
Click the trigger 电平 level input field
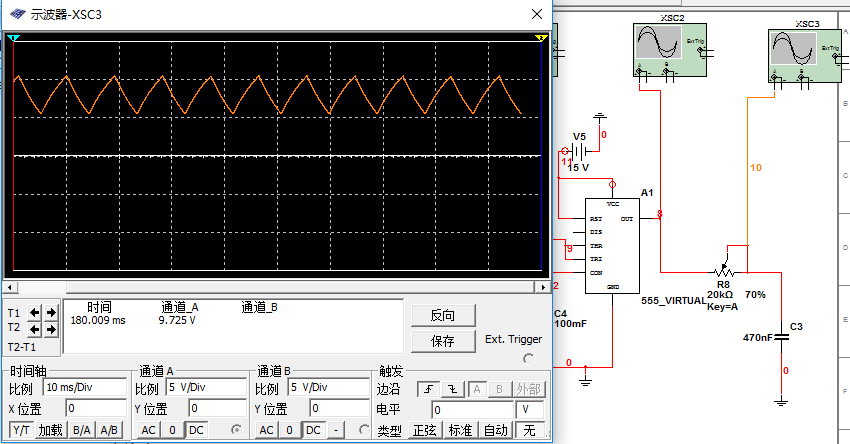(472, 409)
